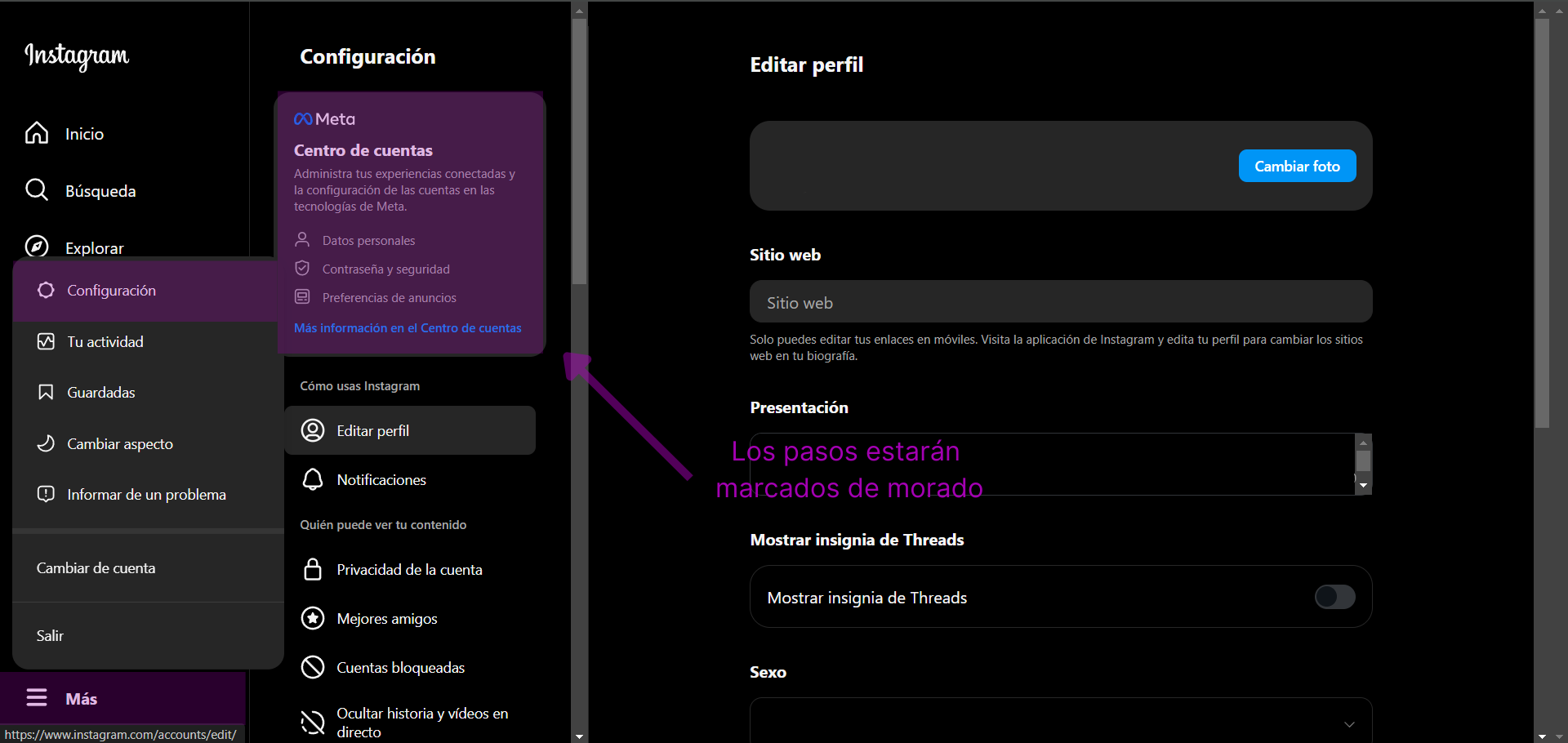Viewport: 1568px width, 743px height.
Task: Click the Instagram logo
Action: coord(77,56)
